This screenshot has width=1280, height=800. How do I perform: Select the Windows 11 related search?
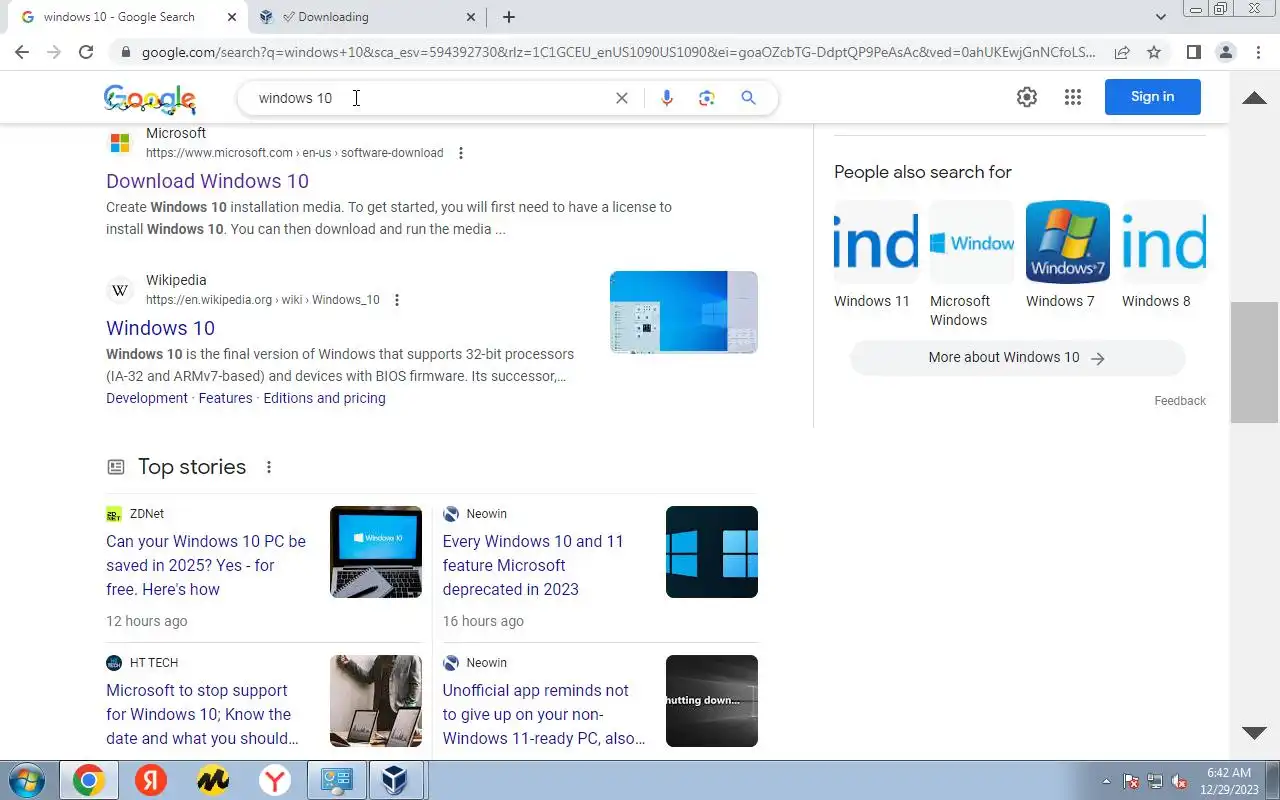[875, 257]
